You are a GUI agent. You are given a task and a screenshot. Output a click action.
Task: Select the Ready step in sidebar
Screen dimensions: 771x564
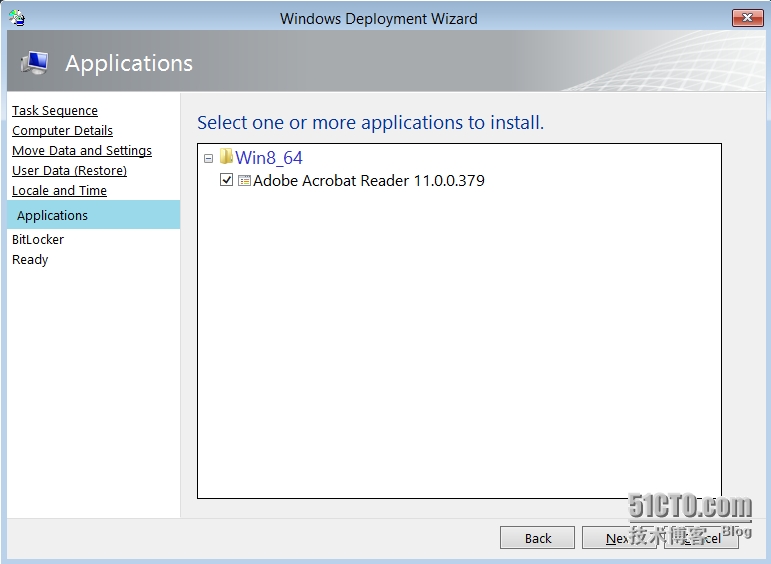point(30,260)
